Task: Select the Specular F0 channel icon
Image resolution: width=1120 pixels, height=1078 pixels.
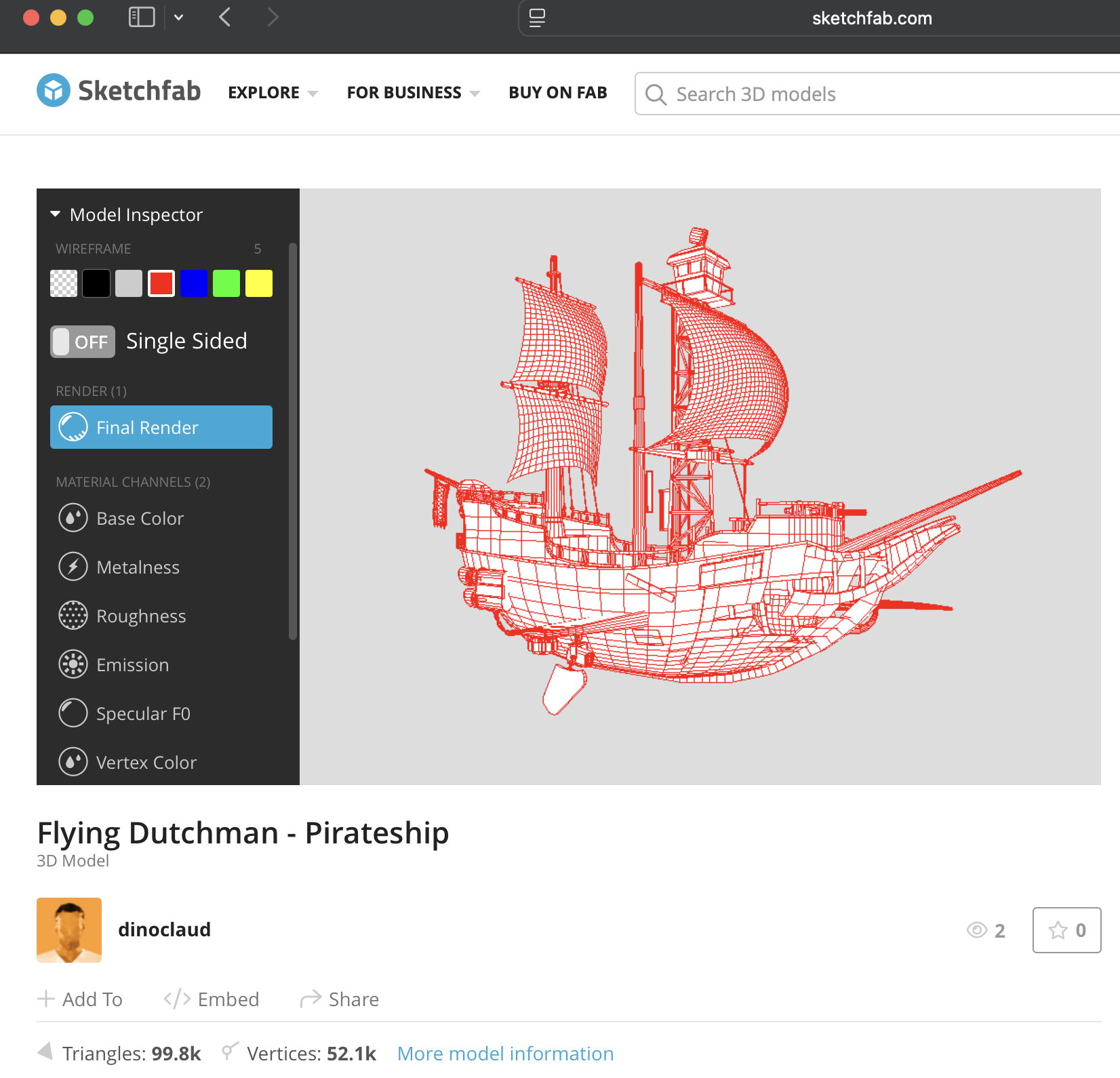Action: point(73,713)
